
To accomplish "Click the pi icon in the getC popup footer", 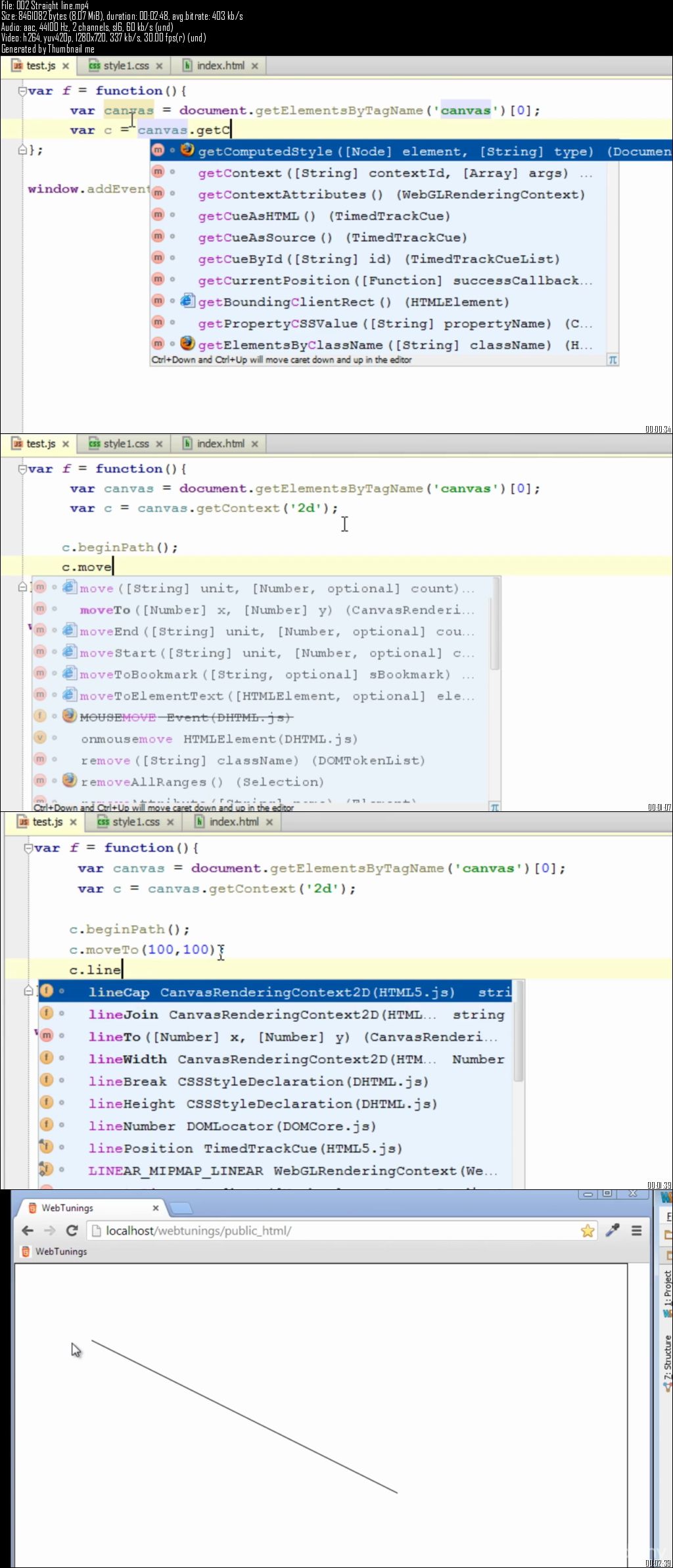I will (613, 360).
